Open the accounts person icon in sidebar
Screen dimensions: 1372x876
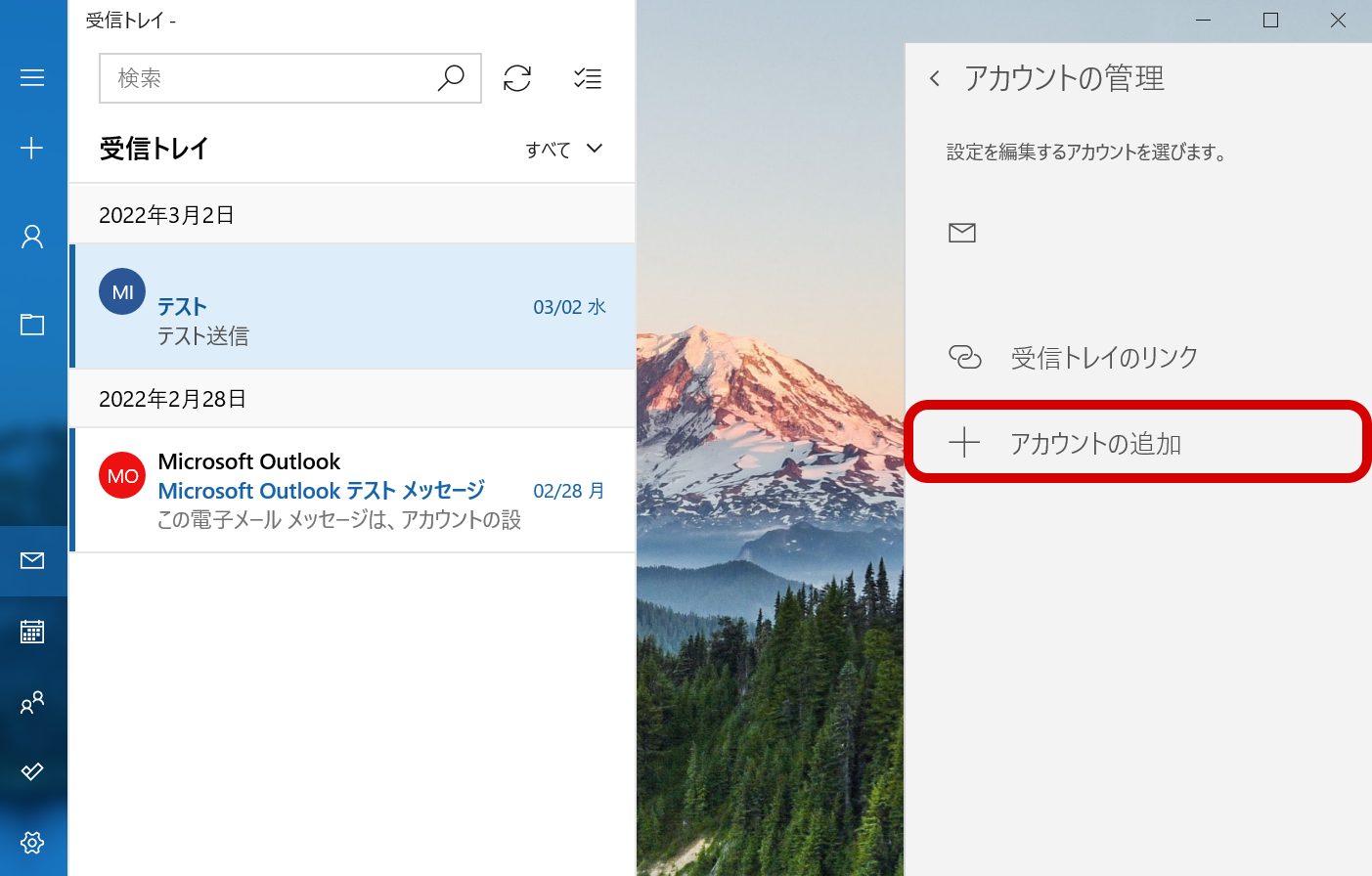32,237
